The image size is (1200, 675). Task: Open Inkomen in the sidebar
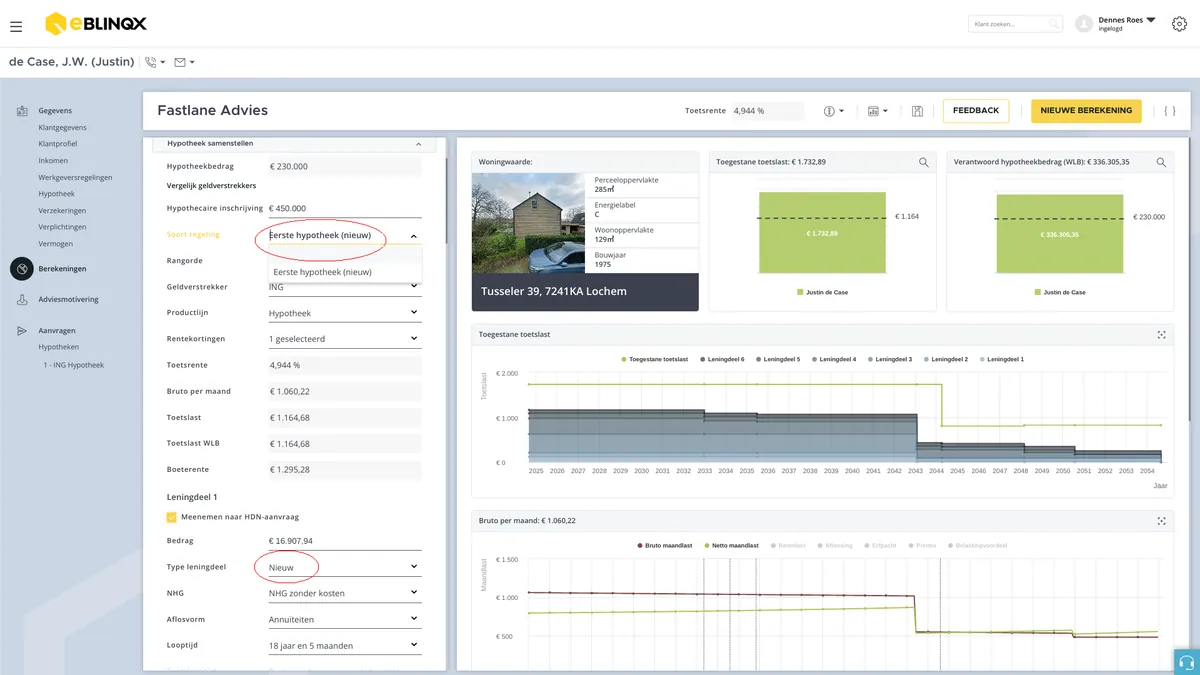coord(53,161)
